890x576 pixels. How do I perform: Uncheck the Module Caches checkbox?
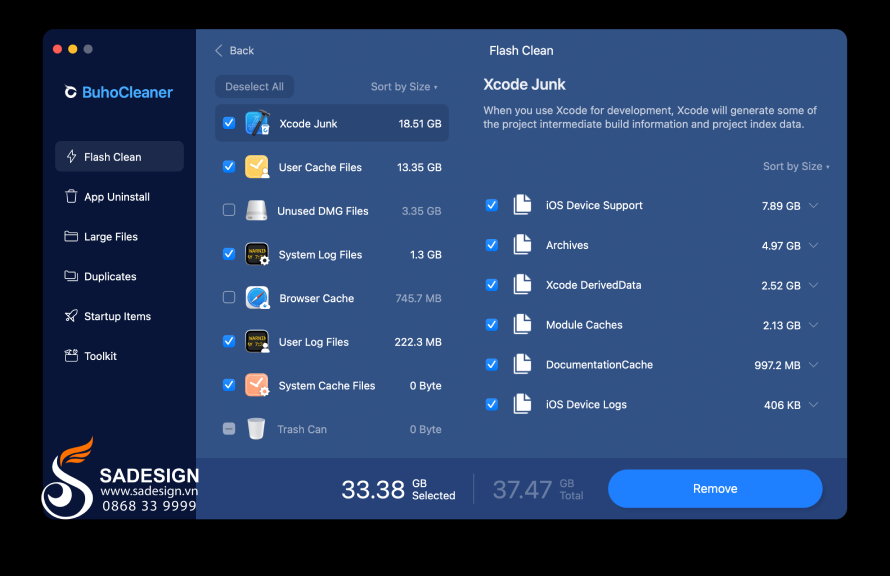[492, 324]
